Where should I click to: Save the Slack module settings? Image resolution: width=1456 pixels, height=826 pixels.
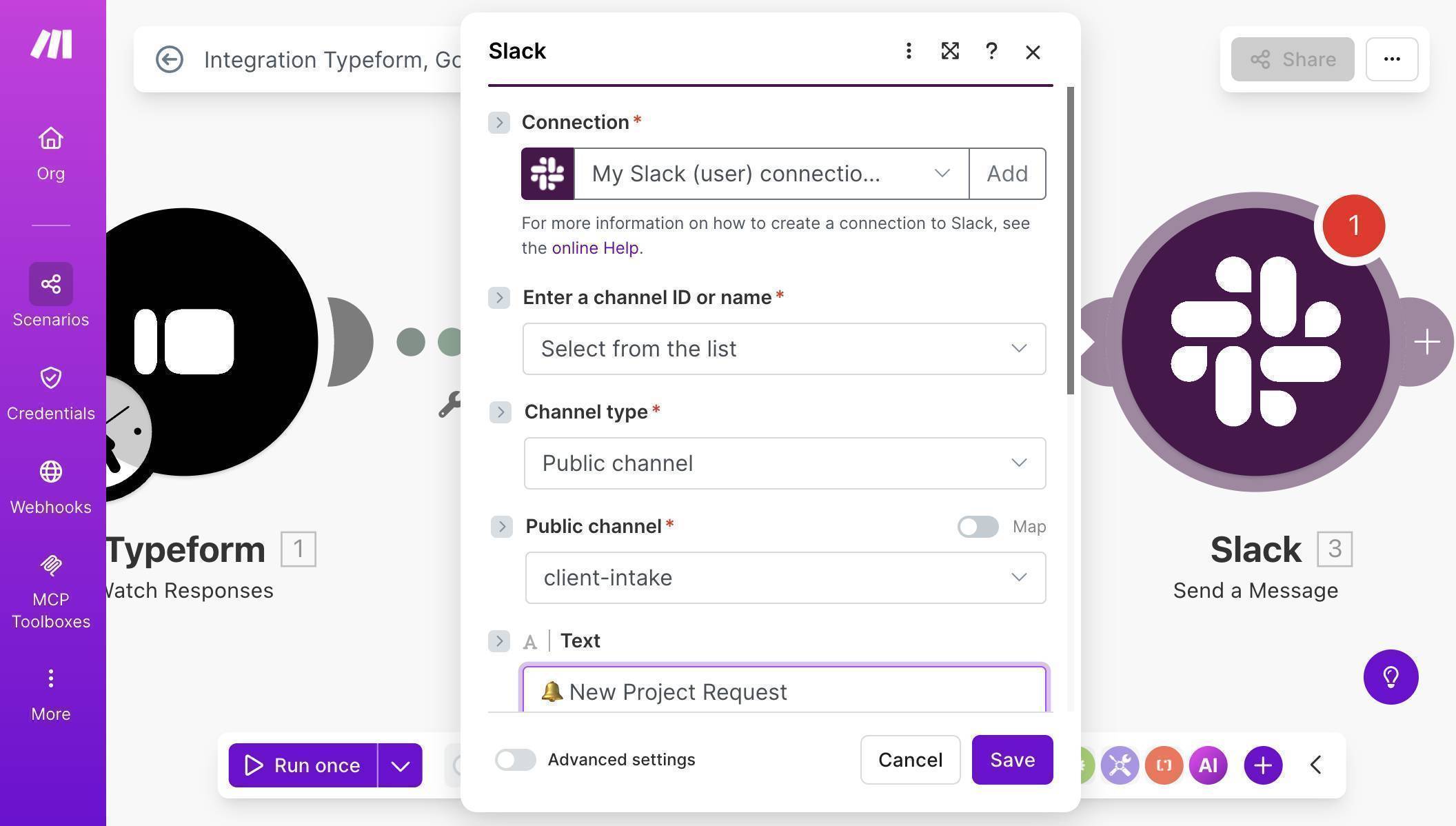[1012, 760]
